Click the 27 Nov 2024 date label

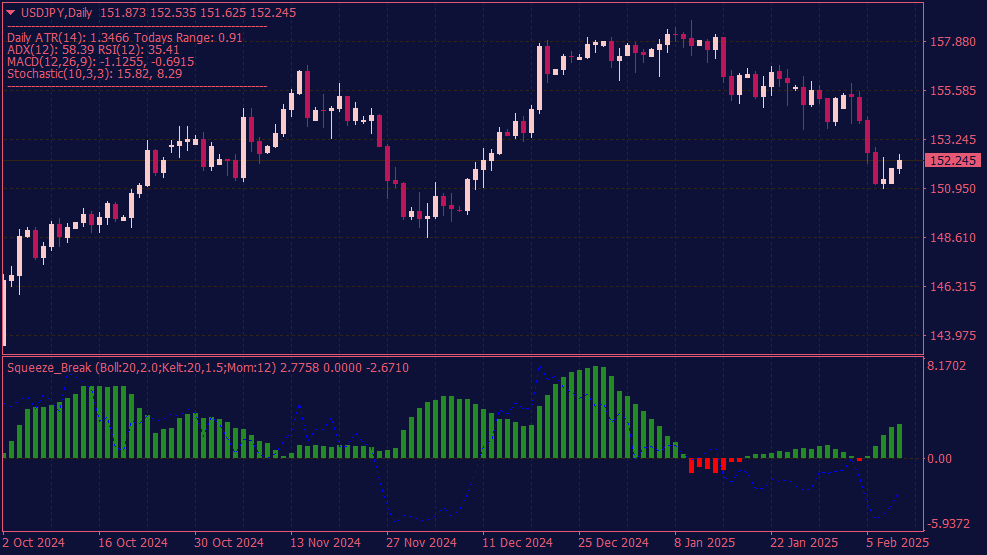click(x=421, y=542)
